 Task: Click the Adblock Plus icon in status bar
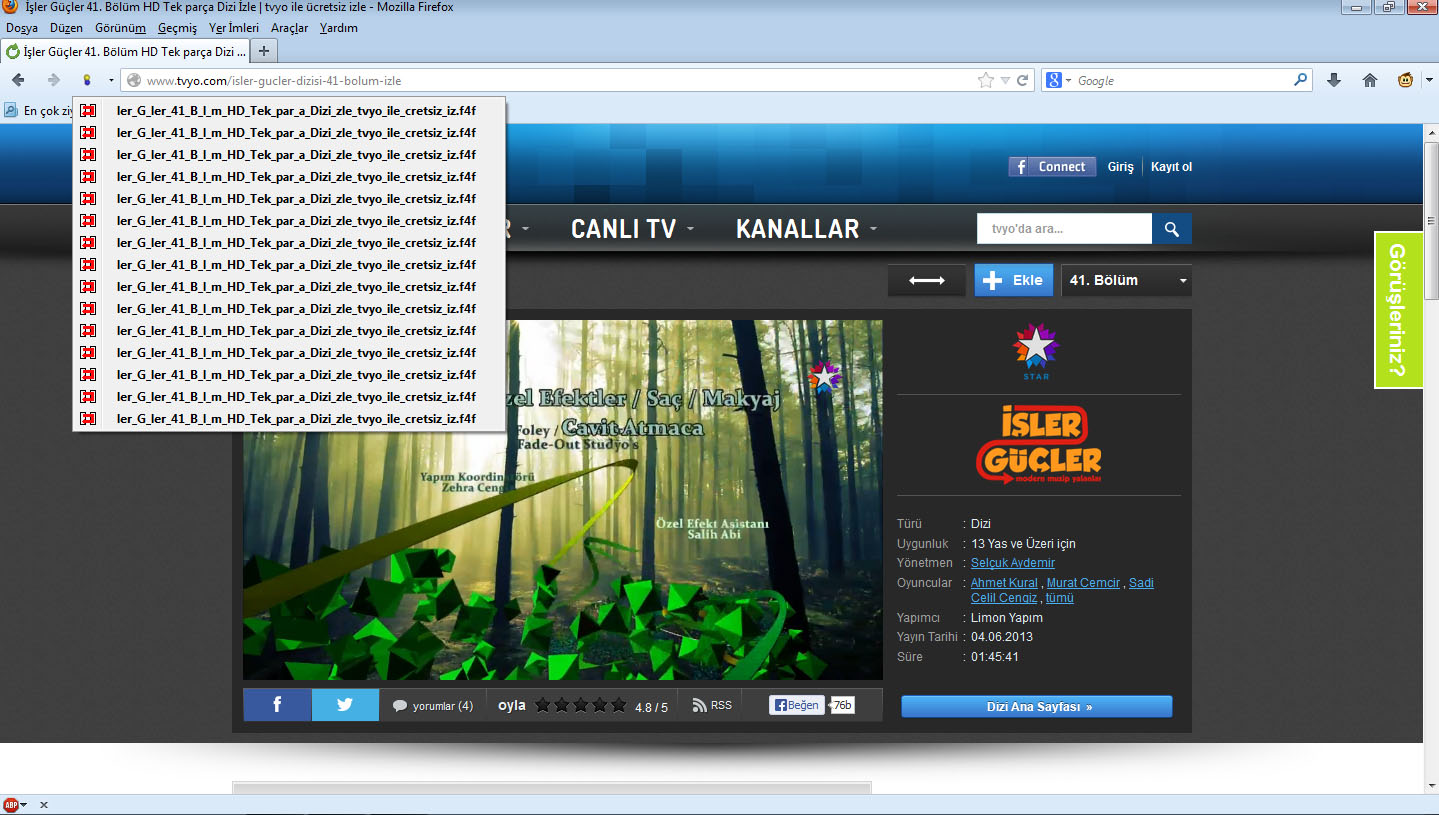(x=12, y=805)
